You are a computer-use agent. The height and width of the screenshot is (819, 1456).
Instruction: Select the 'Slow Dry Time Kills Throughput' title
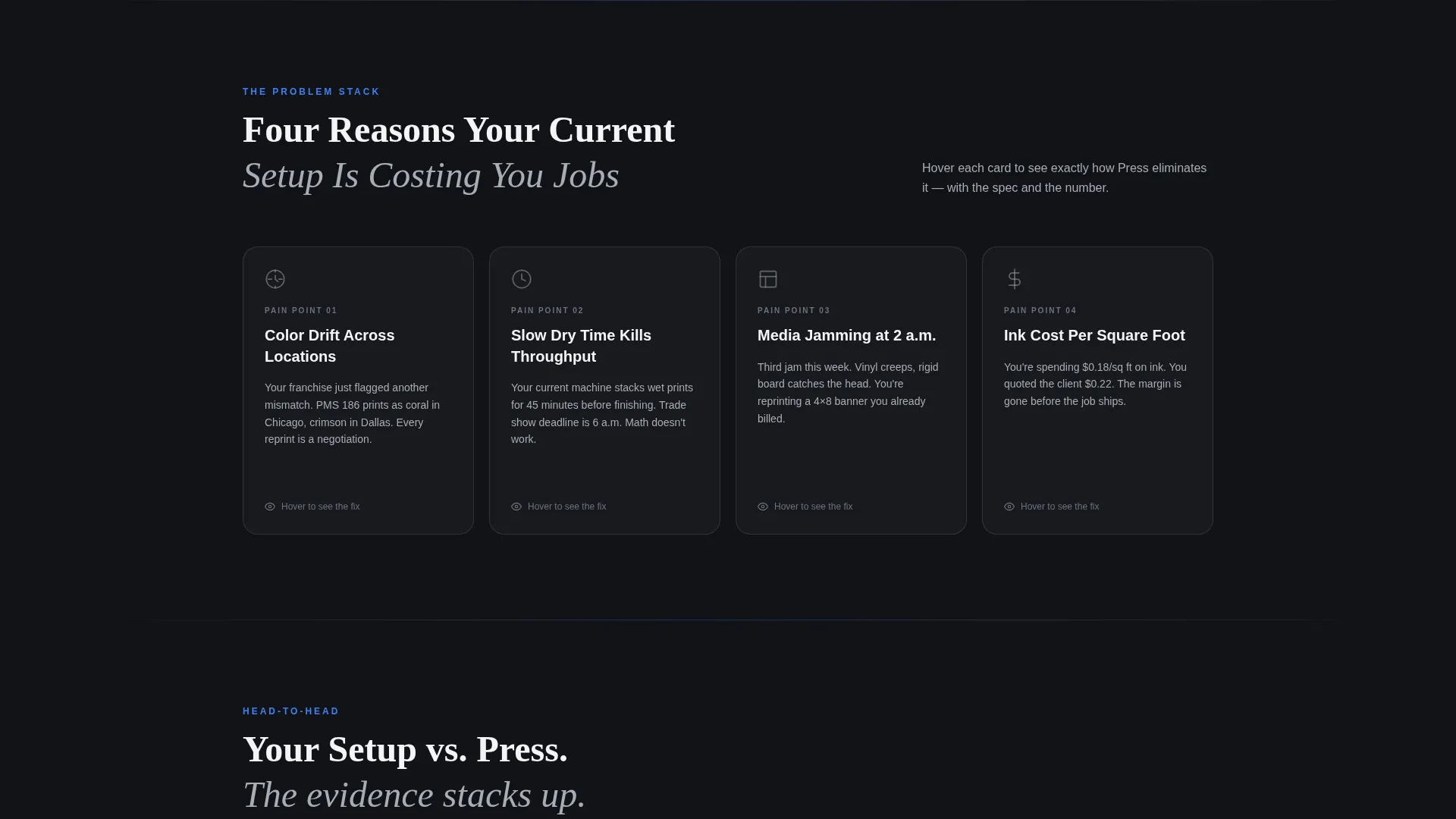tap(581, 346)
